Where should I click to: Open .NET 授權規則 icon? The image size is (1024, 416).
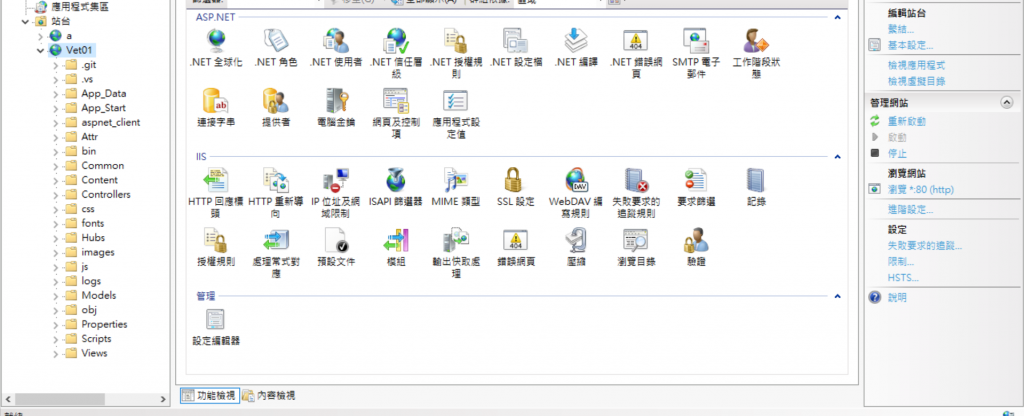[456, 41]
